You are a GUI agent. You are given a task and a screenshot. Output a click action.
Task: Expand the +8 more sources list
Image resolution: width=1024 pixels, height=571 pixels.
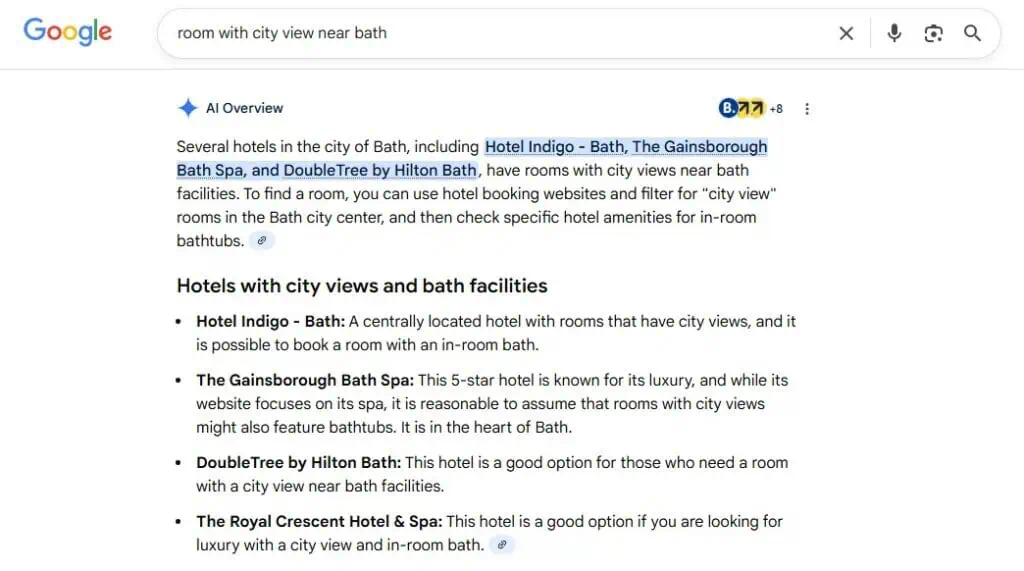tap(776, 108)
